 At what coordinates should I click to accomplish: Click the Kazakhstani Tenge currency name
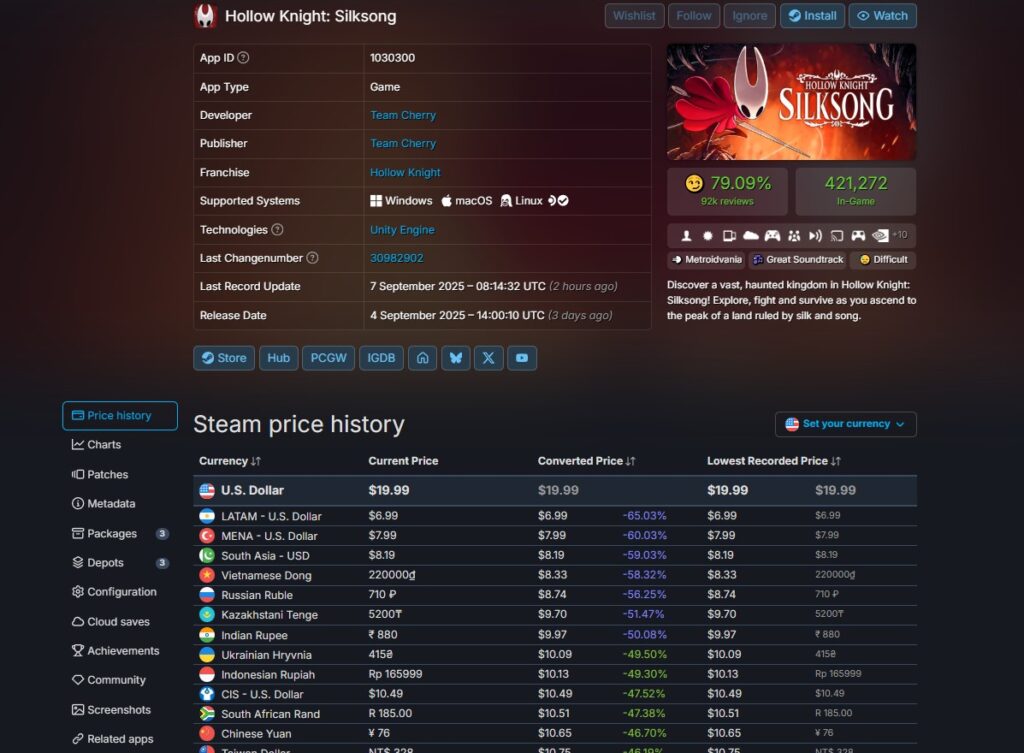[269, 615]
